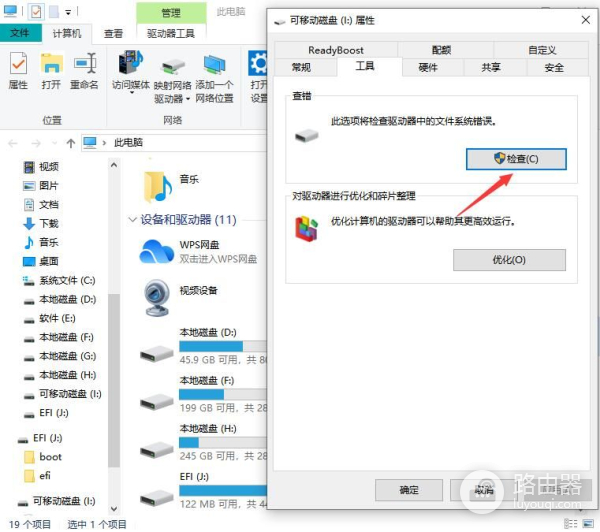Open the 自定义 tab in the properties dialog
This screenshot has height=532, width=600.
pos(542,50)
